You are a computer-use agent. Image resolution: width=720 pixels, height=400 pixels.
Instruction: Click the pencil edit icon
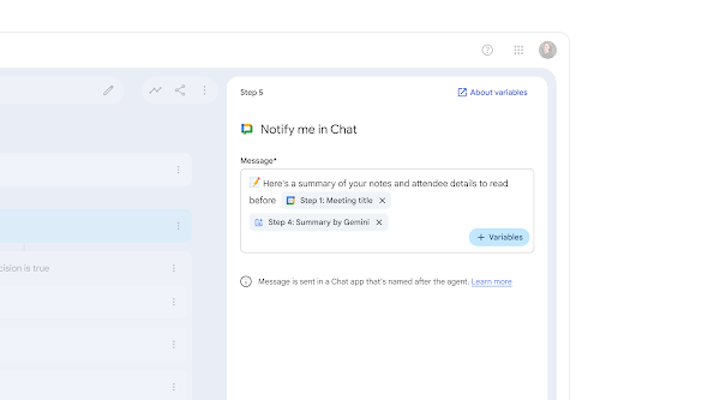[x=108, y=90]
